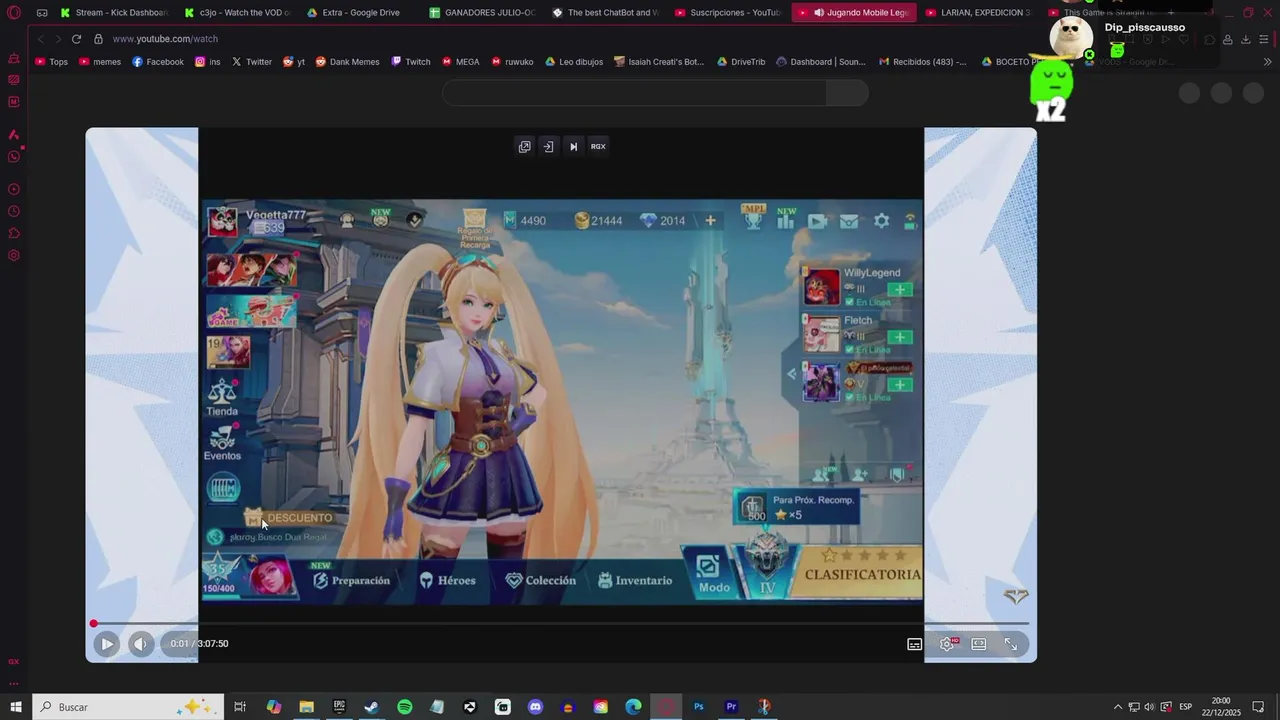Show hidden system tray icons
The image size is (1280, 720).
1118,707
